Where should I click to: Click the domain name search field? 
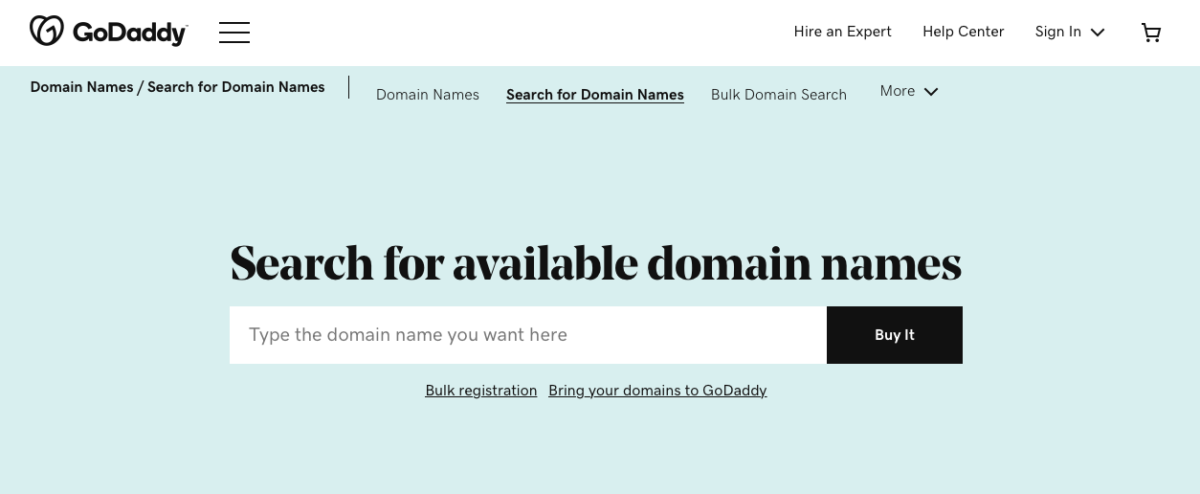tap(528, 335)
